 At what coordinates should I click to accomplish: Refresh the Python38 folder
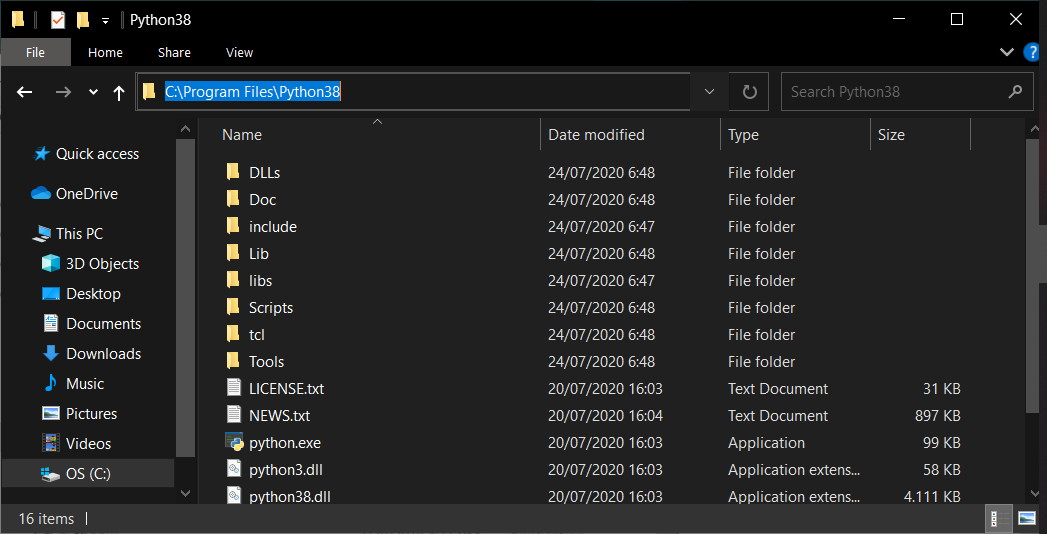tap(749, 91)
